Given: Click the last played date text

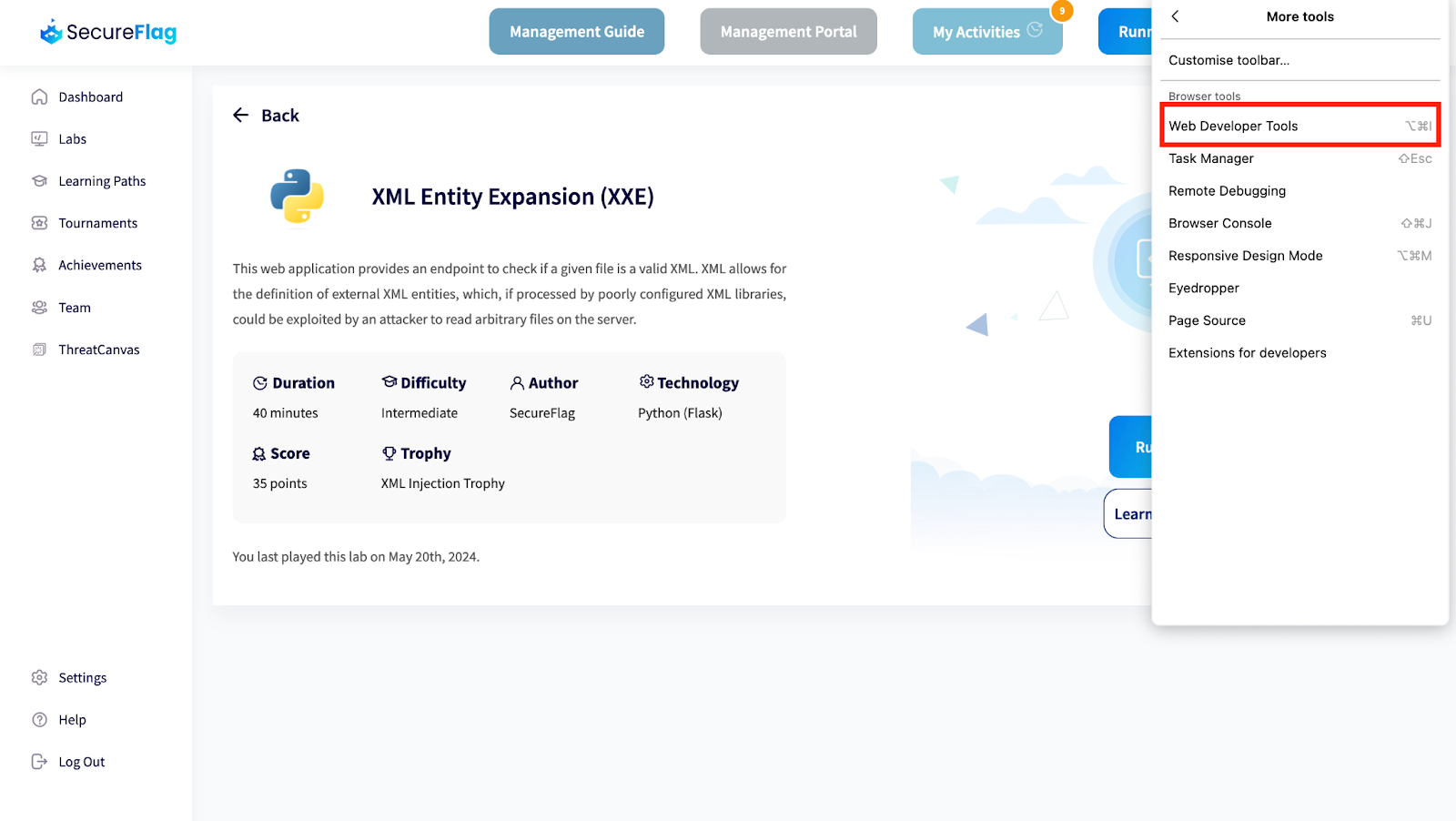Looking at the screenshot, I should click(x=356, y=557).
